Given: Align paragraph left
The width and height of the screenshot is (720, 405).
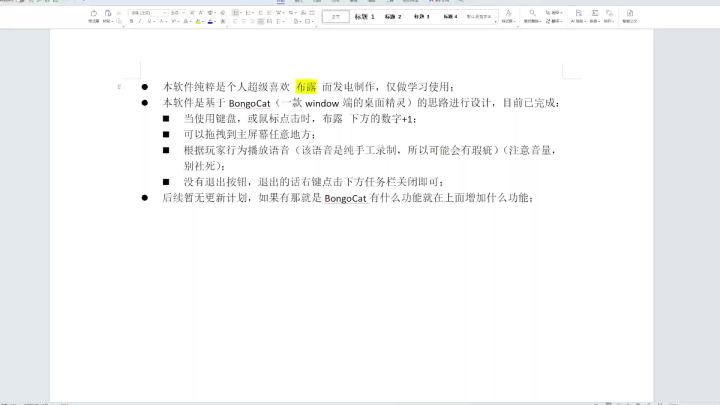Looking at the screenshot, I should pyautogui.click(x=235, y=21).
